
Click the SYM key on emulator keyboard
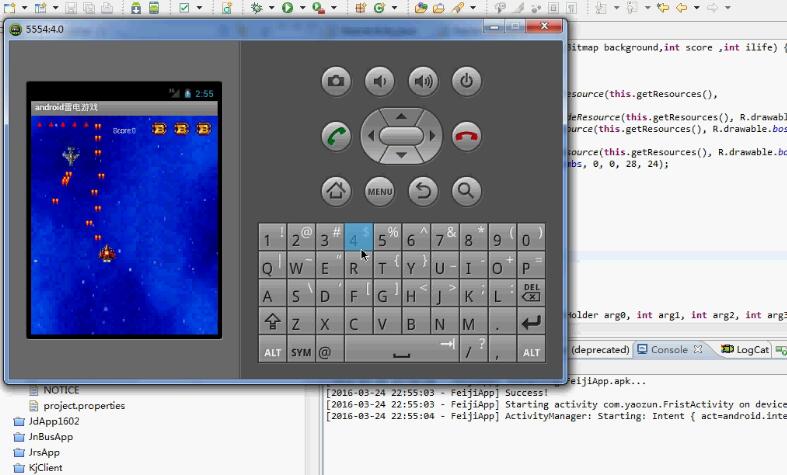point(301,350)
